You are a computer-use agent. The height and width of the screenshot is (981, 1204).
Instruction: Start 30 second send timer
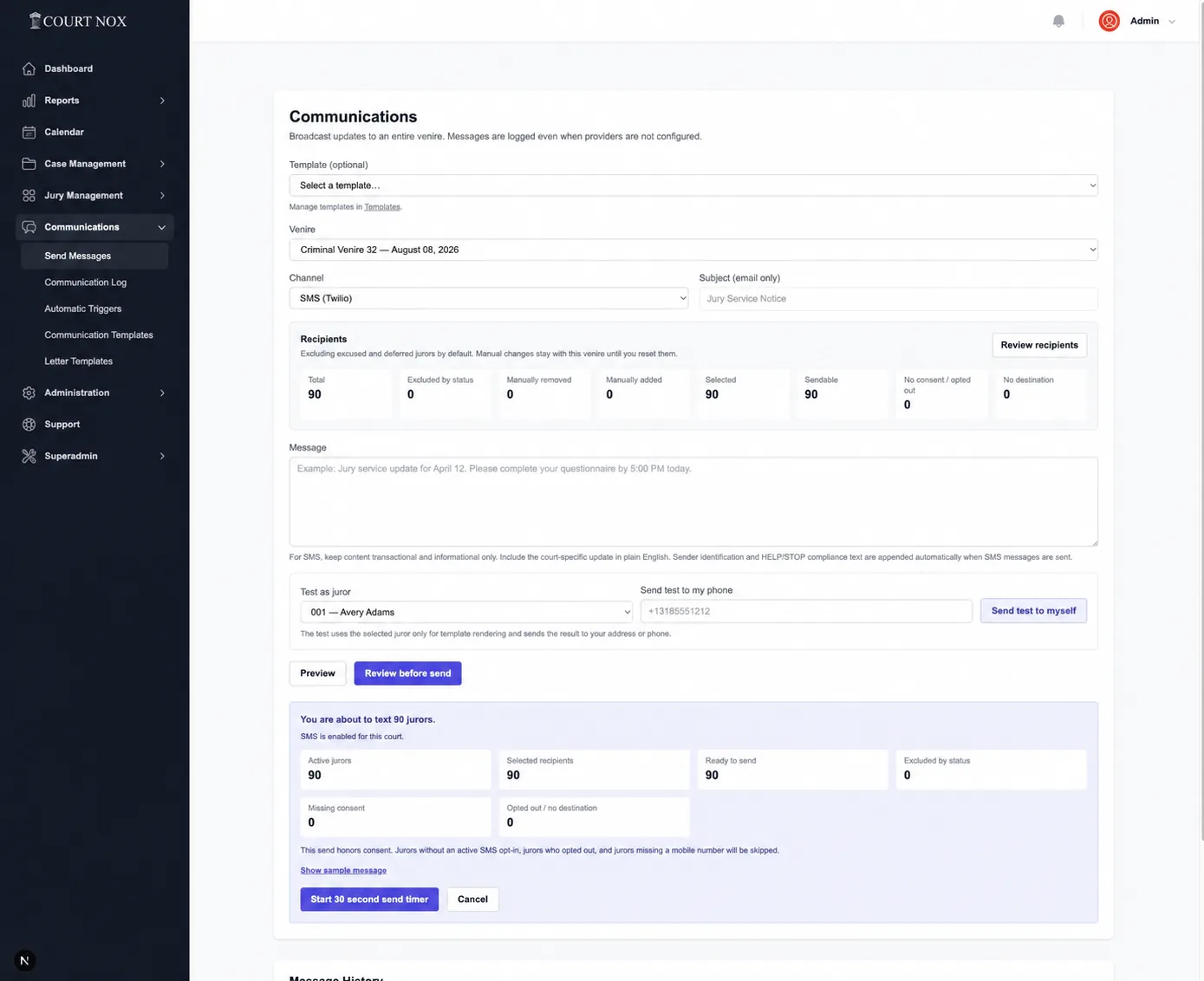(369, 900)
